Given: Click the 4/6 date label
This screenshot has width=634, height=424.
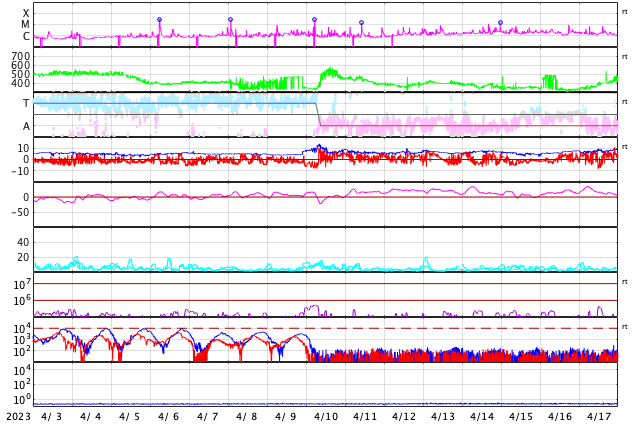Looking at the screenshot, I should point(169,417).
